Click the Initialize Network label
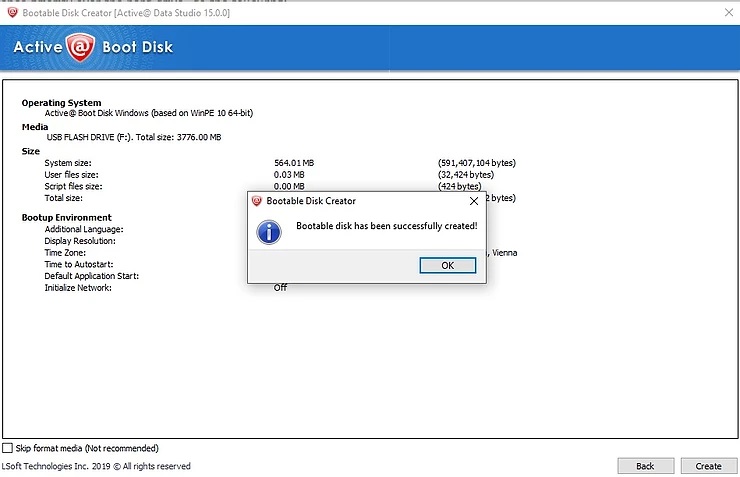This screenshot has height=477, width=740. click(x=78, y=288)
